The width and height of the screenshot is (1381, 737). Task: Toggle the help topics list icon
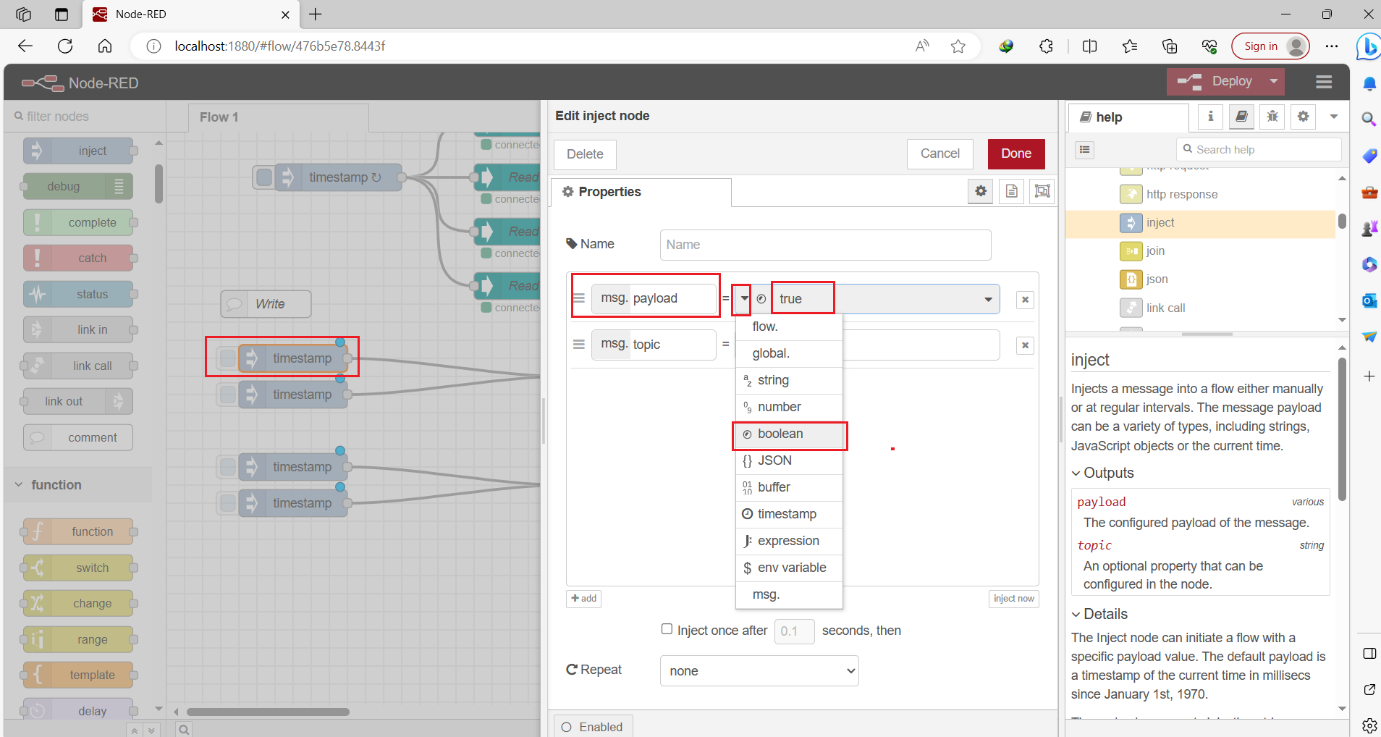[1086, 149]
